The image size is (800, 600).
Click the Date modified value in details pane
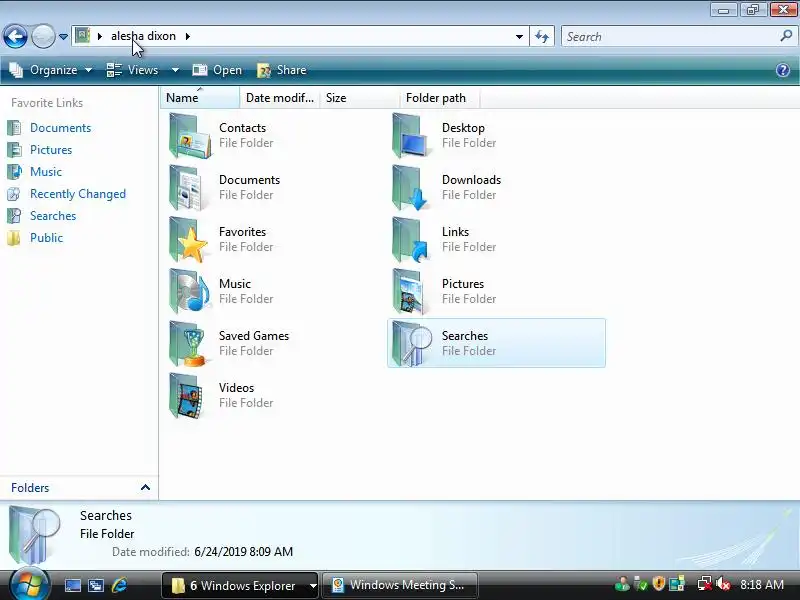point(243,552)
